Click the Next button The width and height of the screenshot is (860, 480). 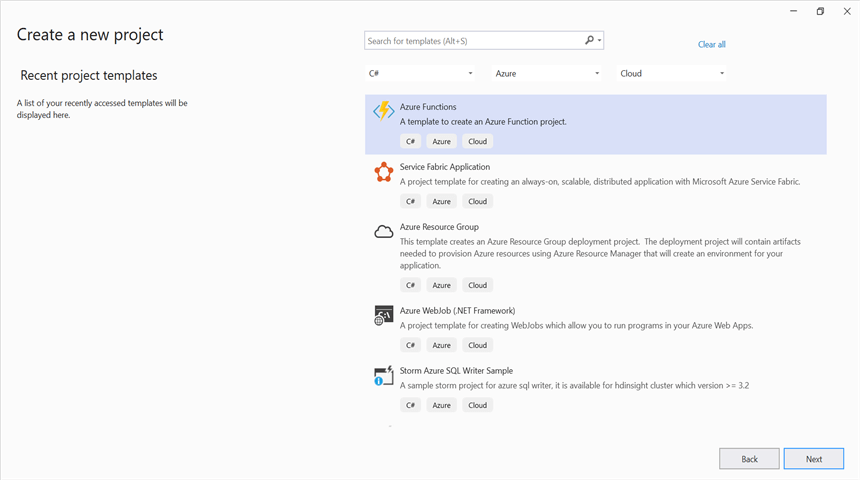pyautogui.click(x=813, y=459)
